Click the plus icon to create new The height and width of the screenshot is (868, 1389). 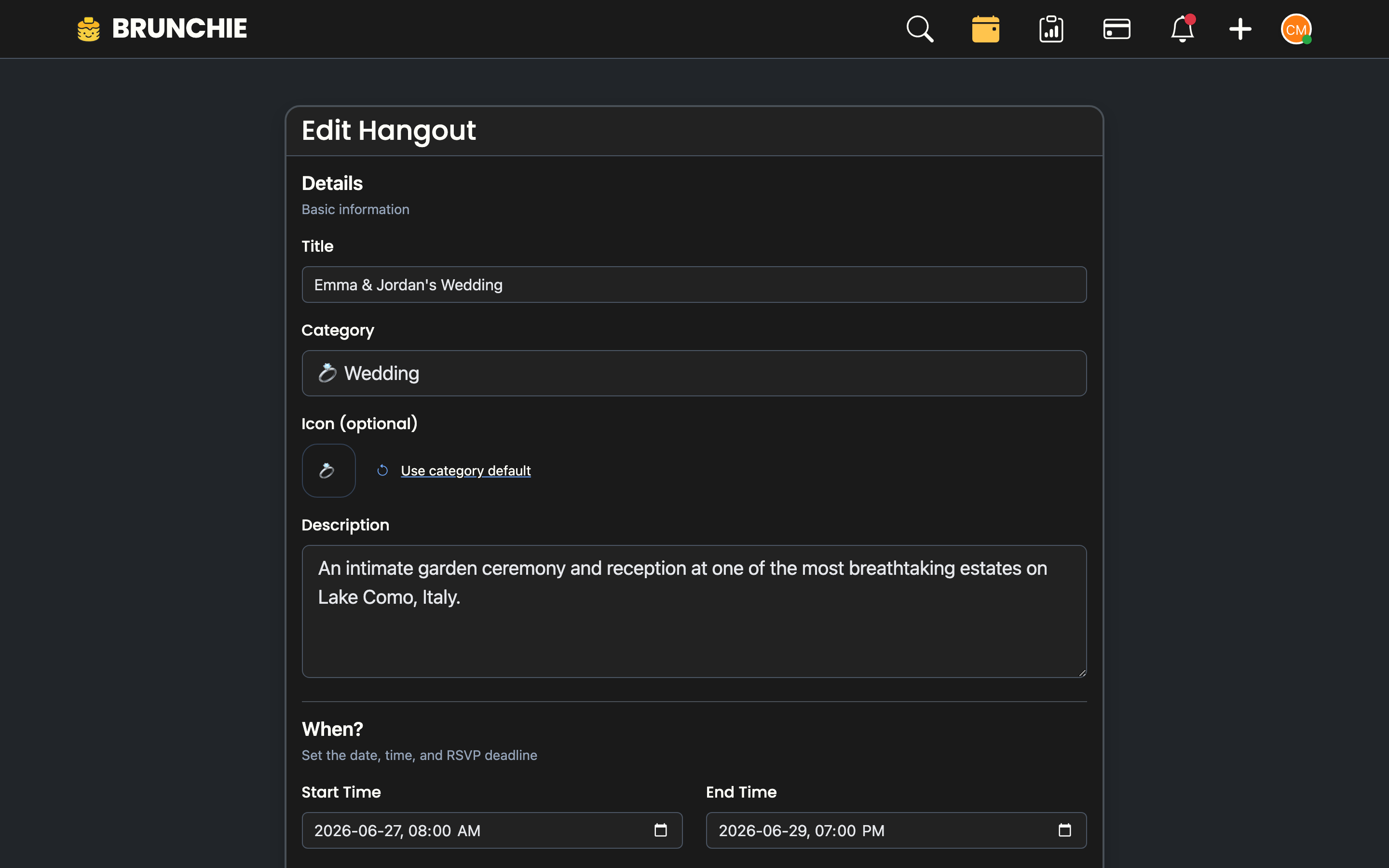(x=1240, y=29)
